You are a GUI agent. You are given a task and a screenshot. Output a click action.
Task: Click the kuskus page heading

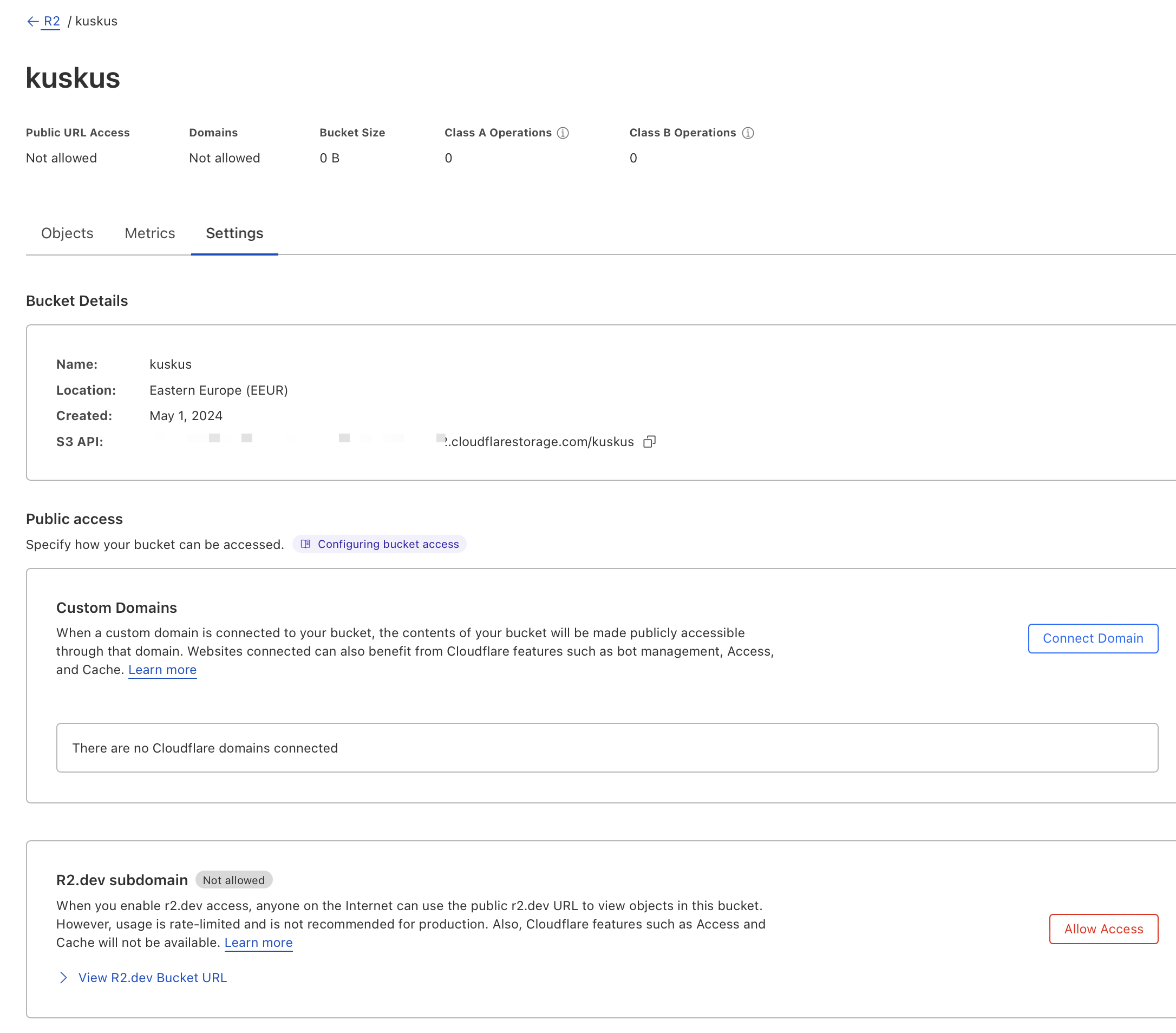[73, 77]
